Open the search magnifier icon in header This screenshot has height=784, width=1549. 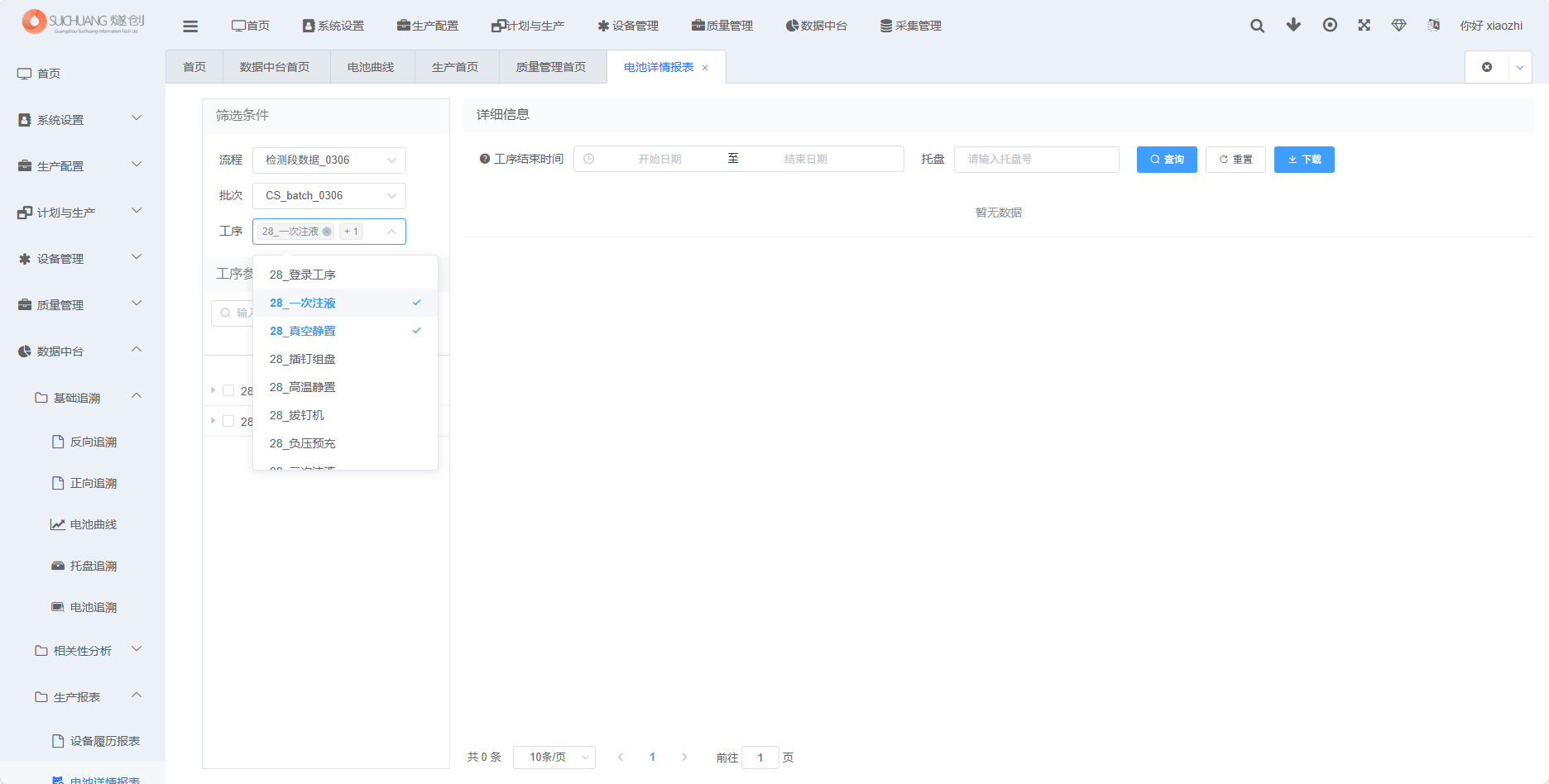(1257, 26)
